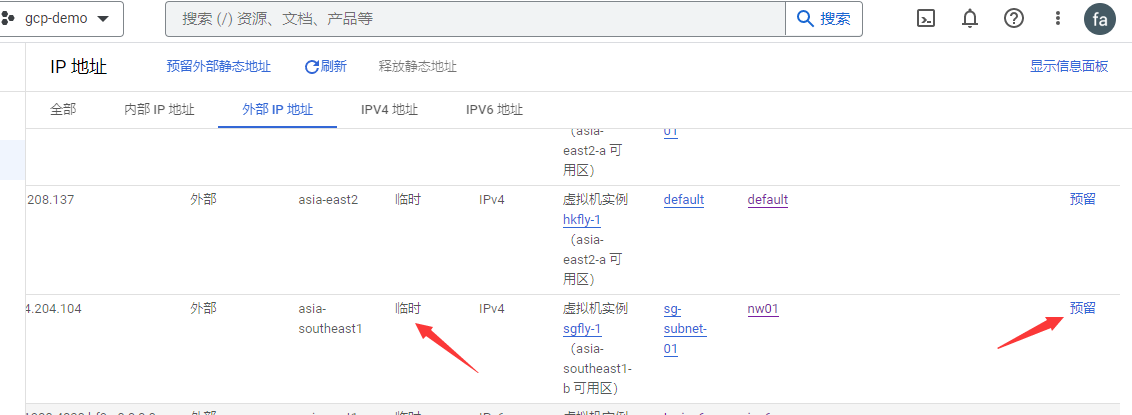Image resolution: width=1132 pixels, height=415 pixels.
Task: Switch to the 全部 tab
Action: coord(63,109)
